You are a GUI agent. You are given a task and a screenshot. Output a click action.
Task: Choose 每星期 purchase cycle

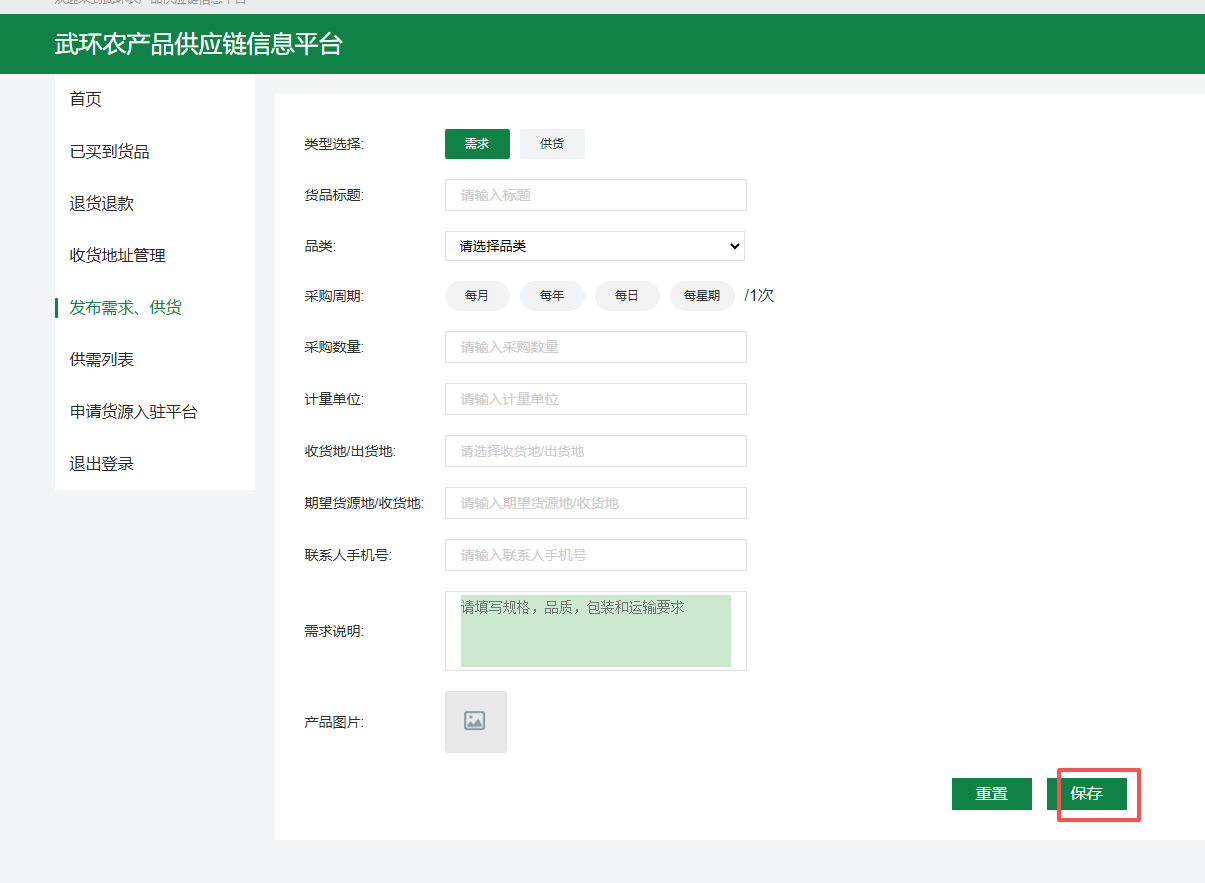point(702,296)
